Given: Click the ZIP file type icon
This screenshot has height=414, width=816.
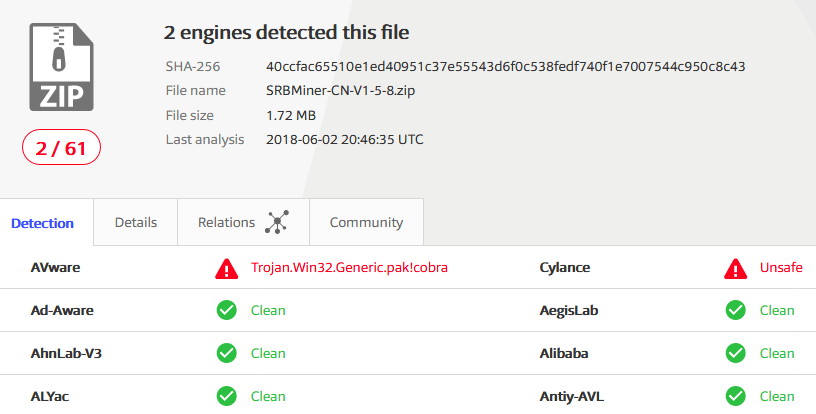Looking at the screenshot, I should (61, 67).
